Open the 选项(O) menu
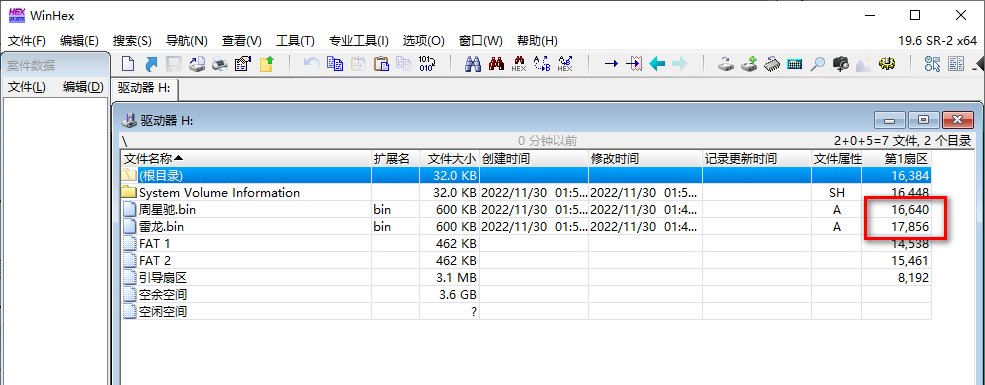Screen dimensions: 985x385 pyautogui.click(x=424, y=41)
